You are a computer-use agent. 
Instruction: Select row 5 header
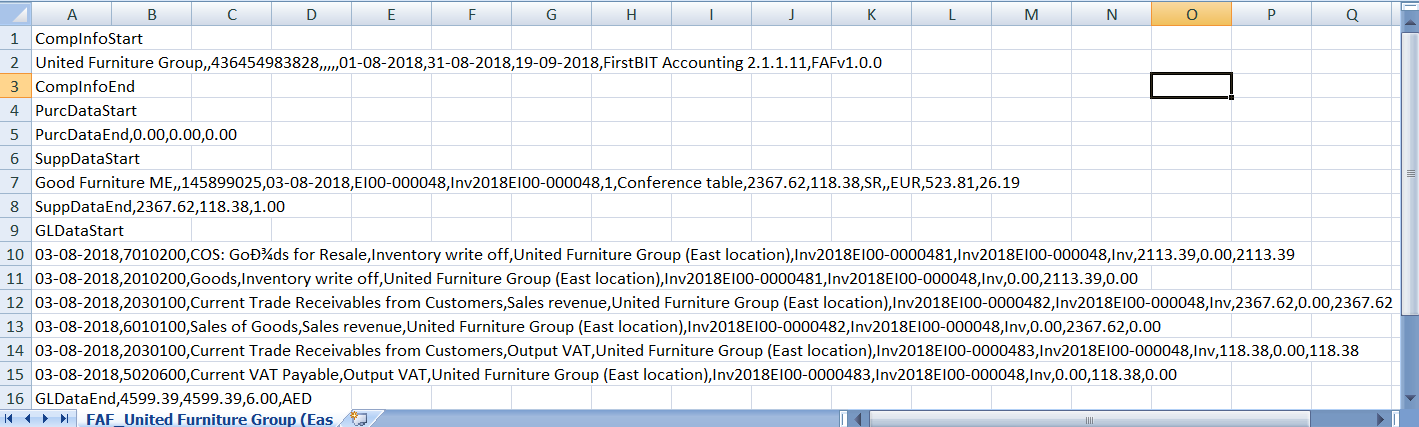(x=15, y=134)
